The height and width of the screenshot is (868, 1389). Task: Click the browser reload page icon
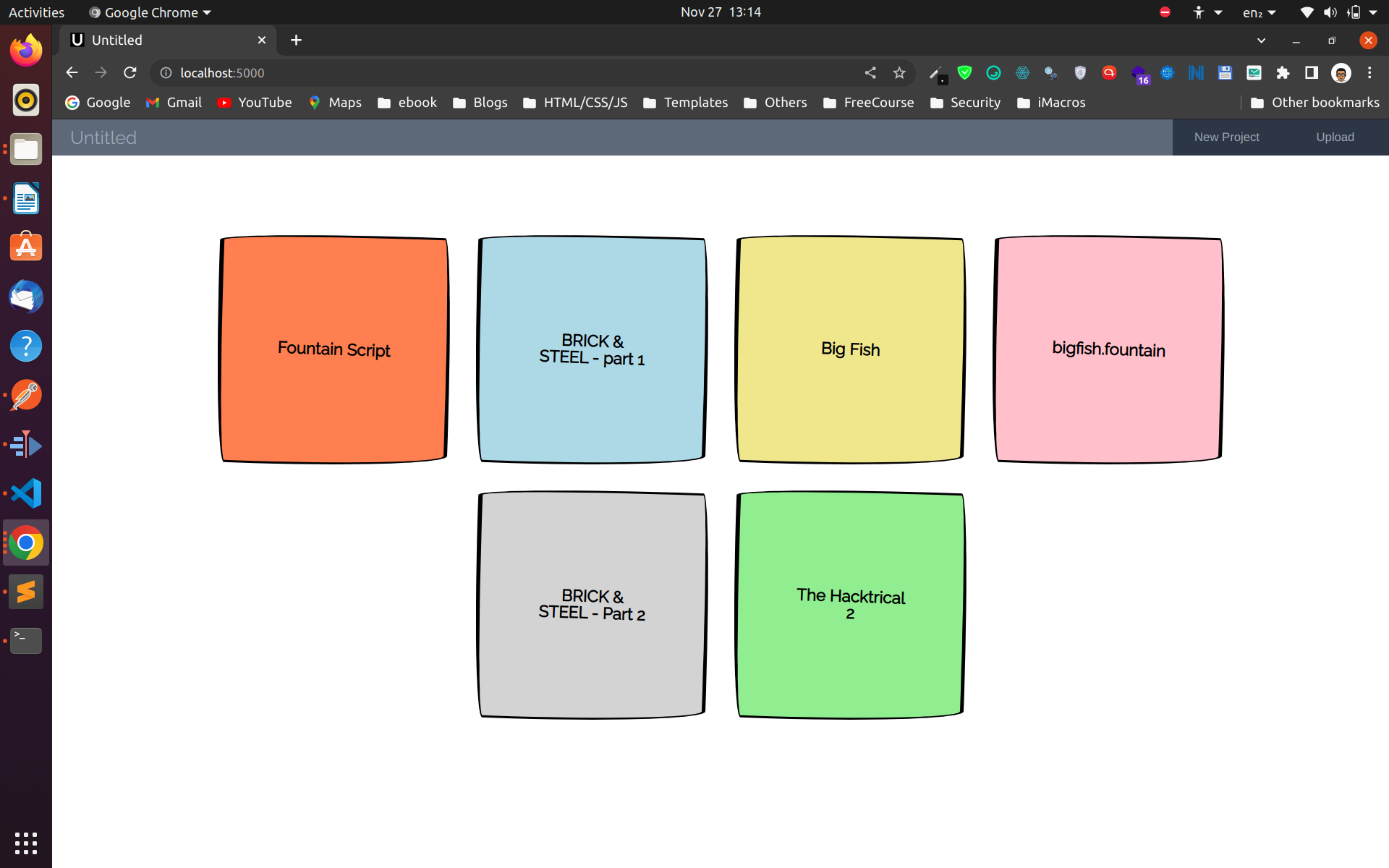click(130, 73)
